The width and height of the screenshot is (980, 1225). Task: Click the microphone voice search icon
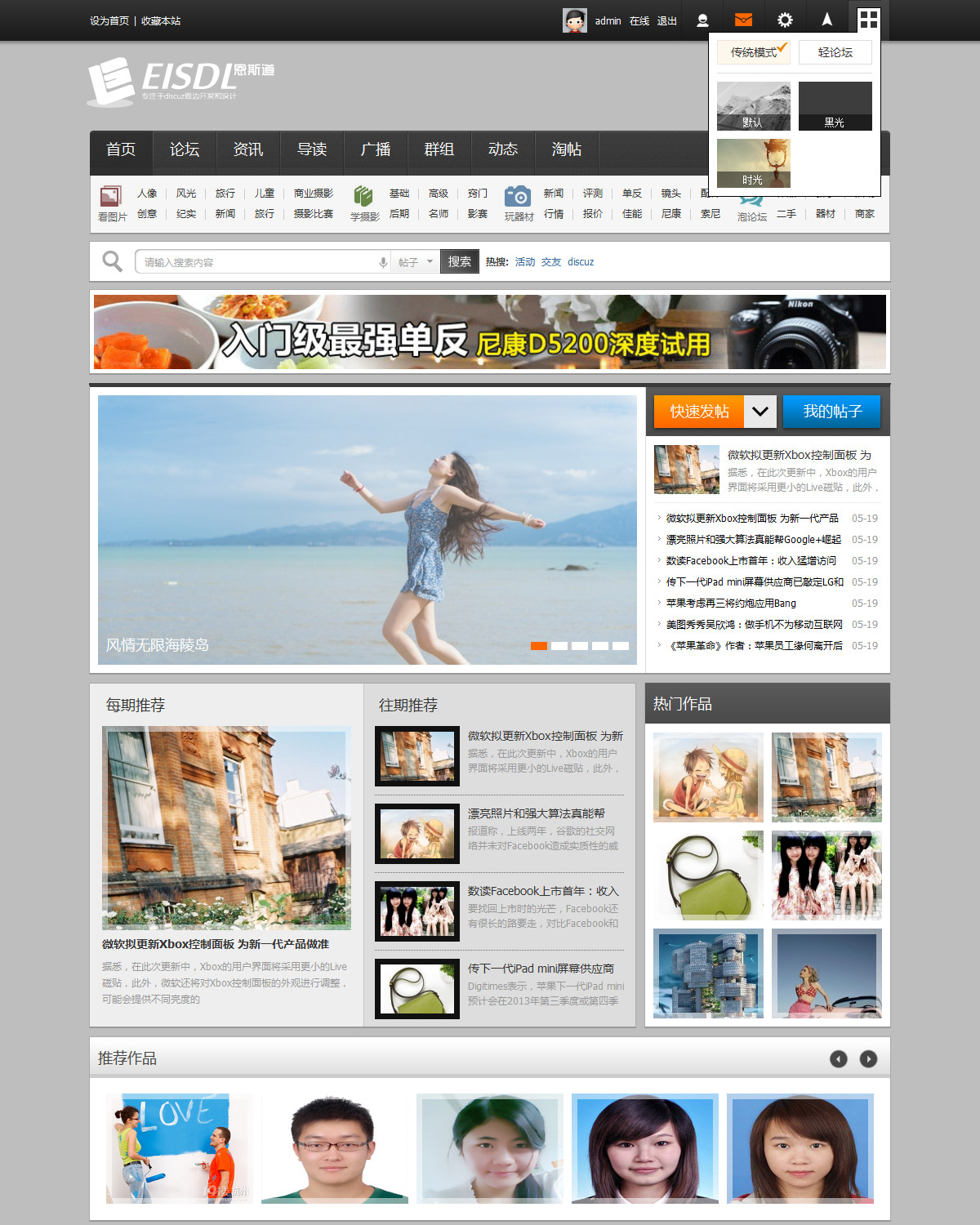(382, 262)
